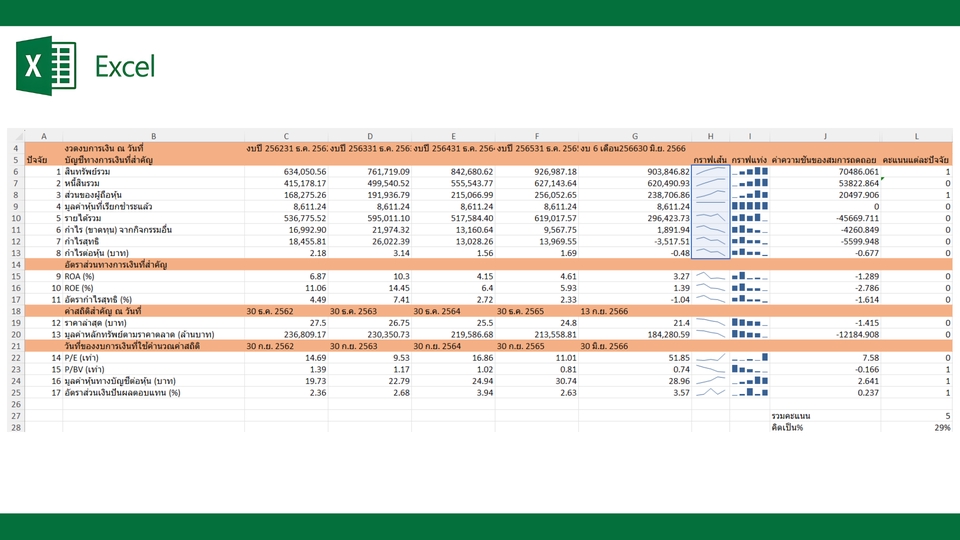960x540 pixels.
Task: Click the 29% result cell
Action: pyautogui.click(x=917, y=427)
